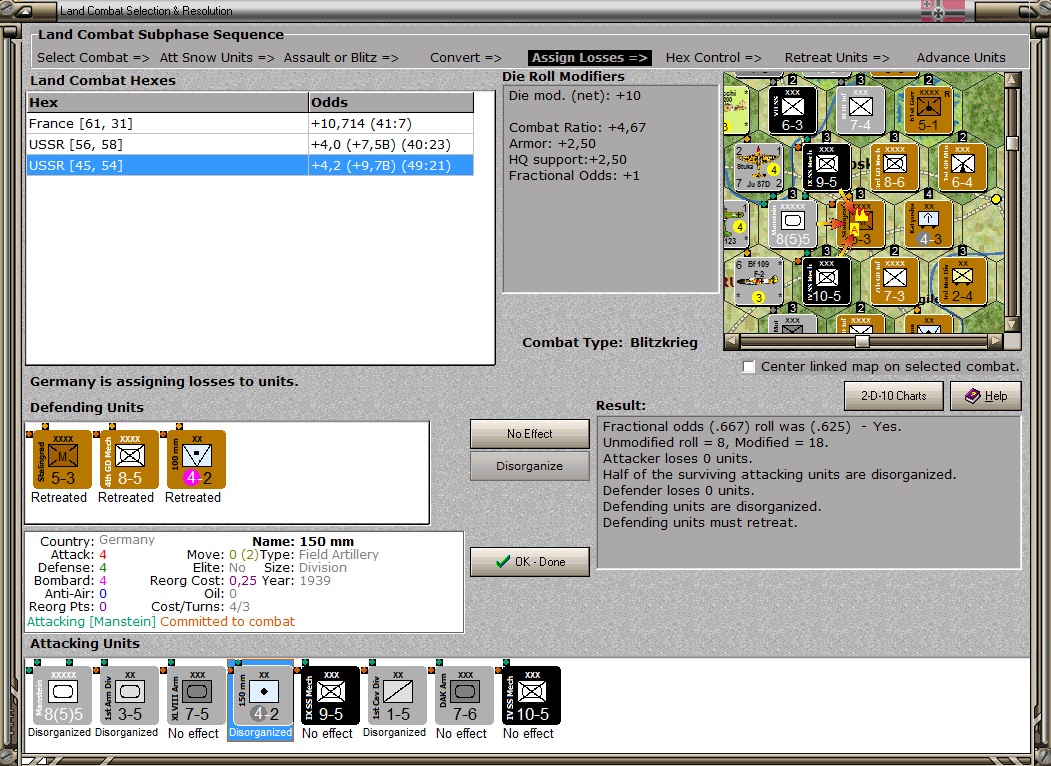Click the map scroll left arrow
The height and width of the screenshot is (766, 1051).
[732, 342]
